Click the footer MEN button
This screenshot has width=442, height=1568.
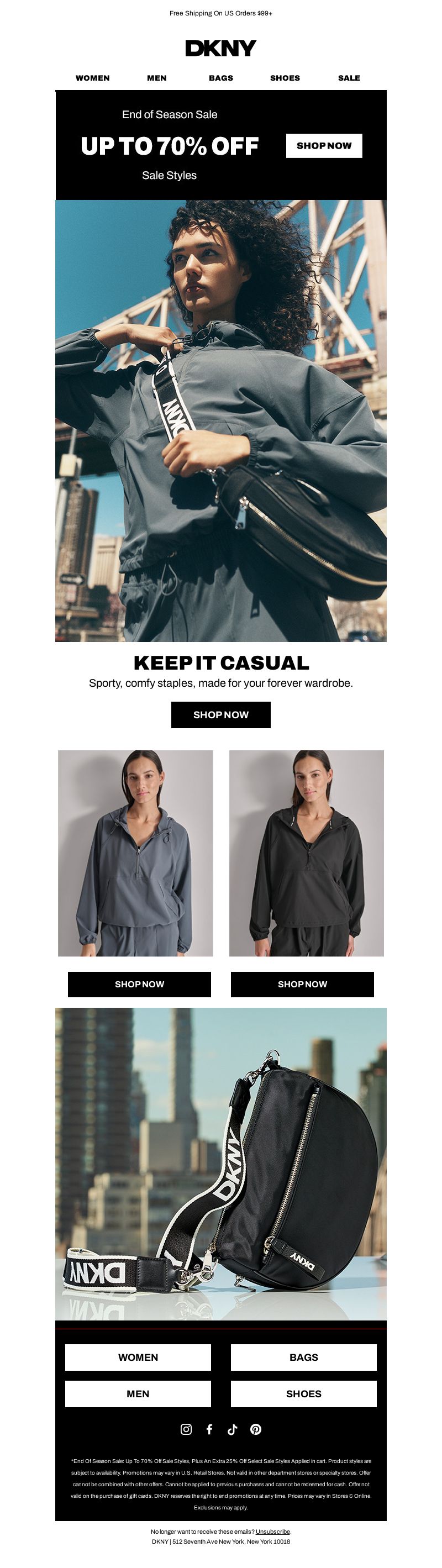138,1394
